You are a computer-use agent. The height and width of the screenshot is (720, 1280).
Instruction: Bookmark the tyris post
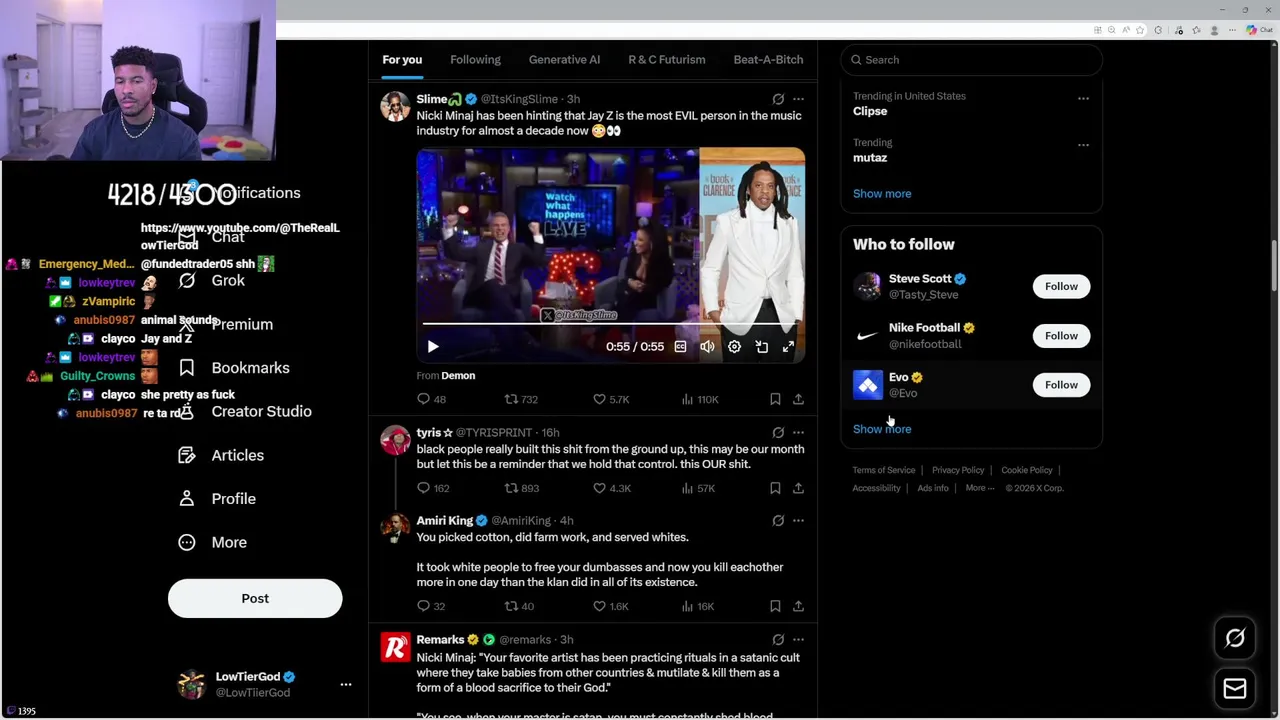[x=775, y=488]
